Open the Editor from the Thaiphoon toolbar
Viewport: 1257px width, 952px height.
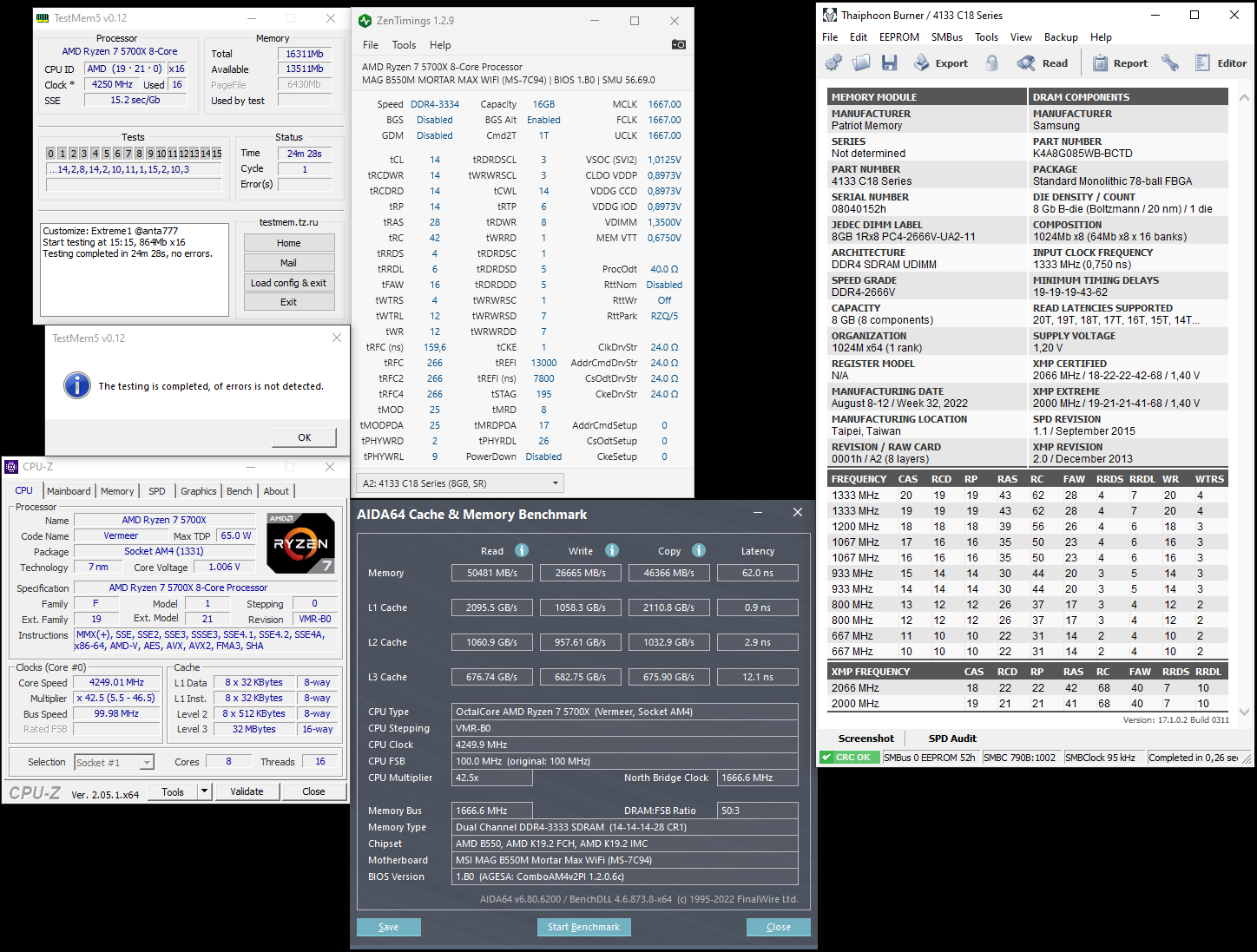pos(1221,62)
